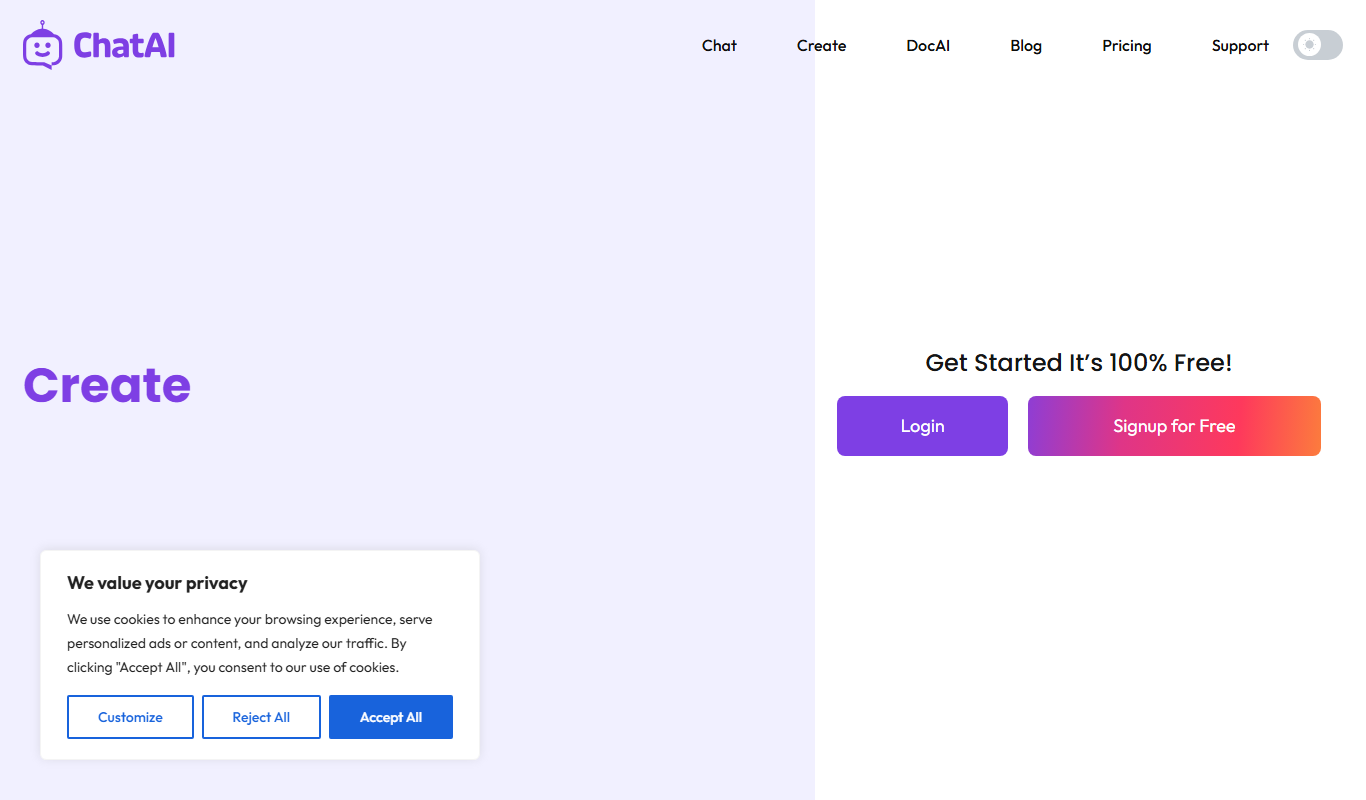Click the cookie description paragraph
Viewport: 1366px width, 800px height.
coord(250,643)
